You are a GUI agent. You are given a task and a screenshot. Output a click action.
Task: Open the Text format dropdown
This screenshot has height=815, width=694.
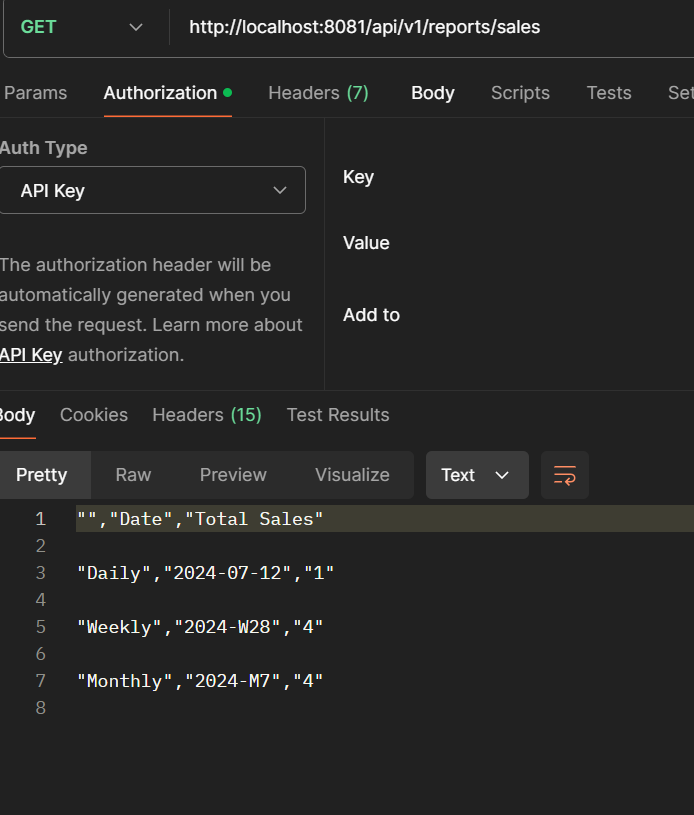pyautogui.click(x=477, y=475)
